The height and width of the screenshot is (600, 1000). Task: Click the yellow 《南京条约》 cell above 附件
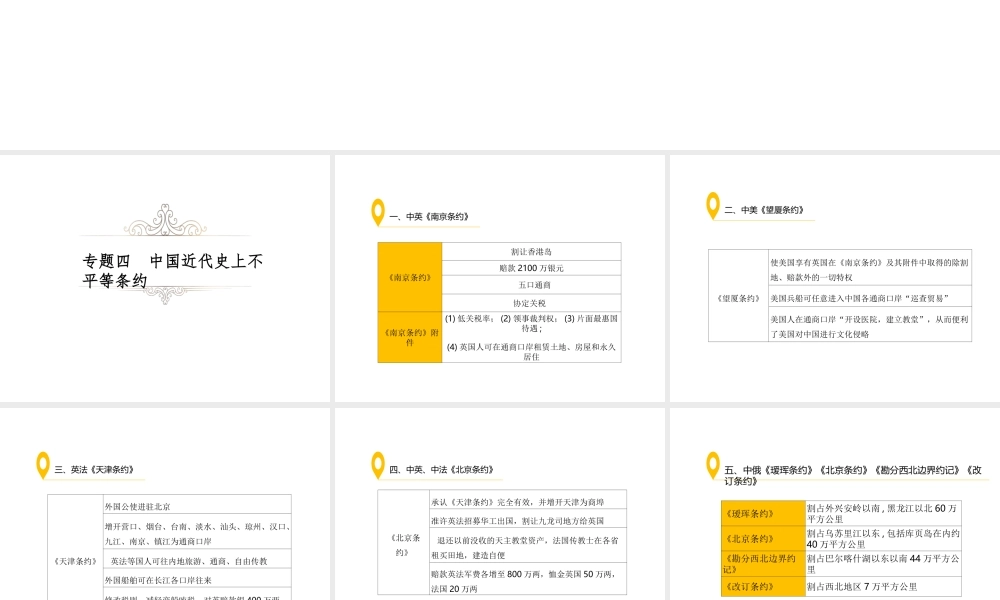409,277
